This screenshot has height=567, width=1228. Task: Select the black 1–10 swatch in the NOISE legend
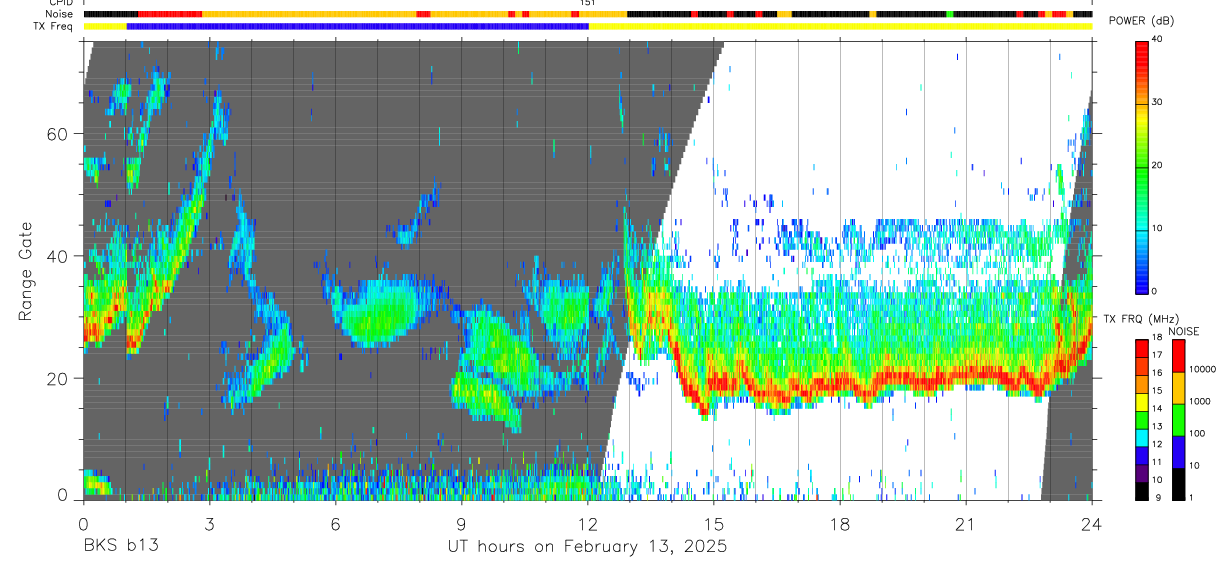pos(1178,484)
